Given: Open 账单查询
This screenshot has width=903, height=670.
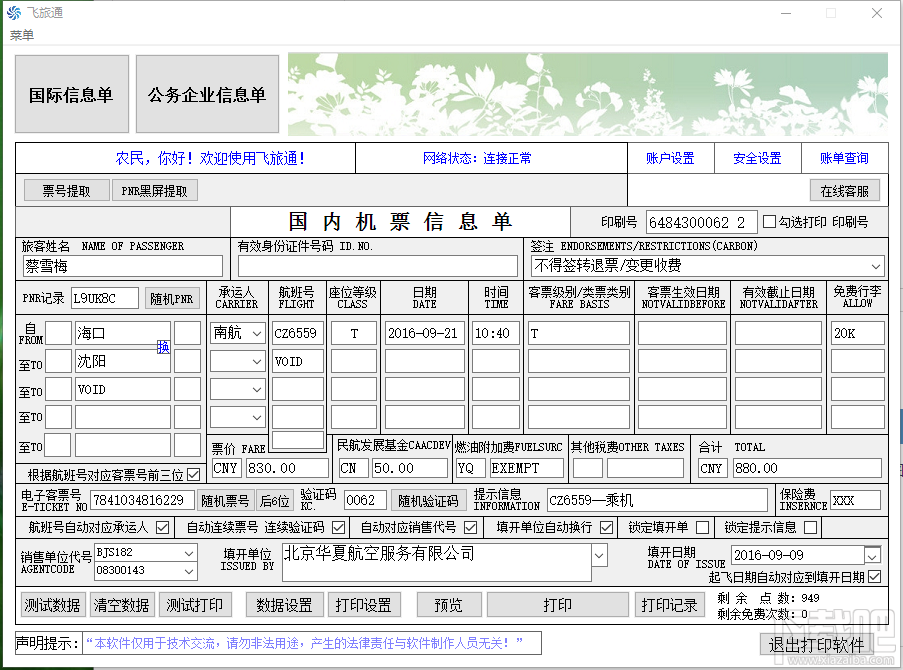Looking at the screenshot, I should coord(844,158).
